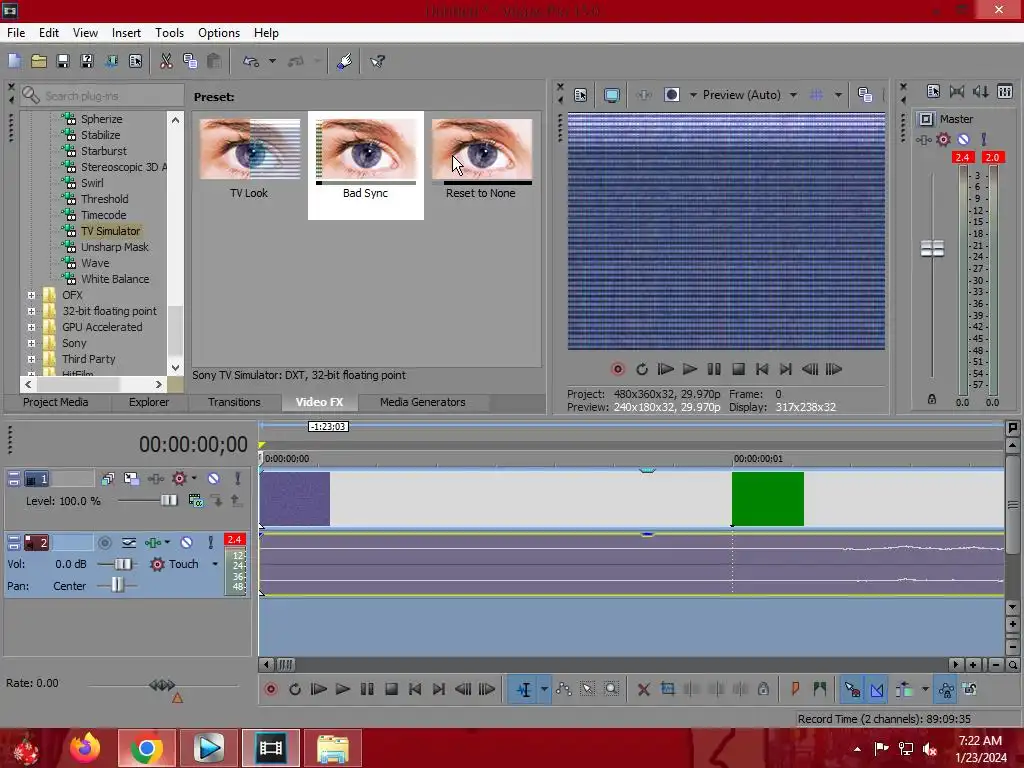Click the audio mixer properties icon

(933, 92)
